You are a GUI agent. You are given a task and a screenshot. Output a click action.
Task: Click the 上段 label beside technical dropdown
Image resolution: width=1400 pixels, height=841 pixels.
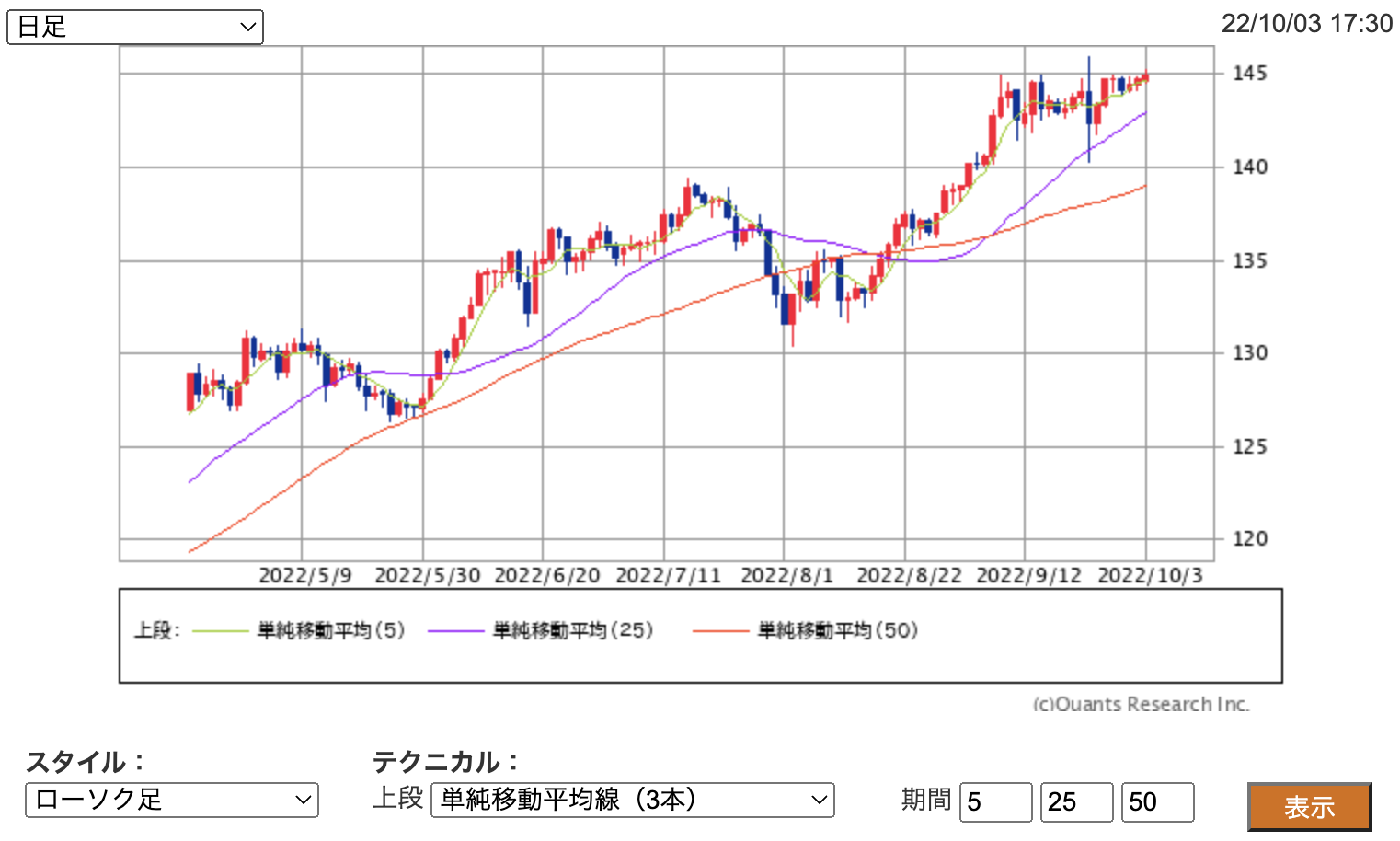pyautogui.click(x=398, y=797)
